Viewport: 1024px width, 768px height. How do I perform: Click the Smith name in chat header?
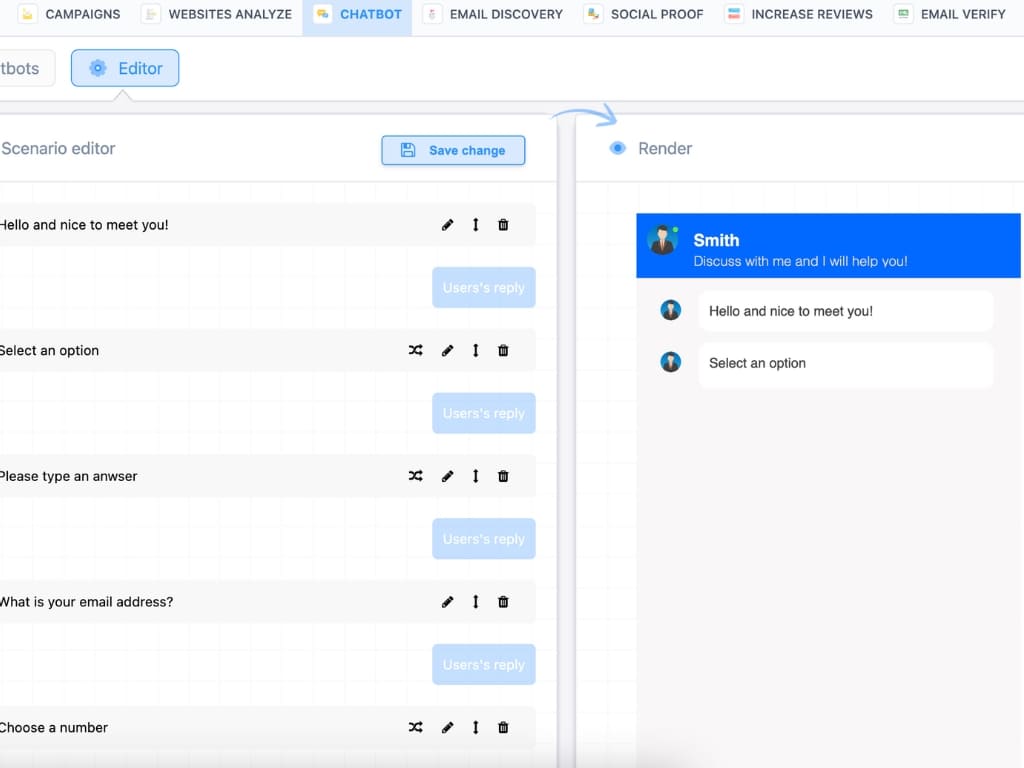click(x=716, y=240)
